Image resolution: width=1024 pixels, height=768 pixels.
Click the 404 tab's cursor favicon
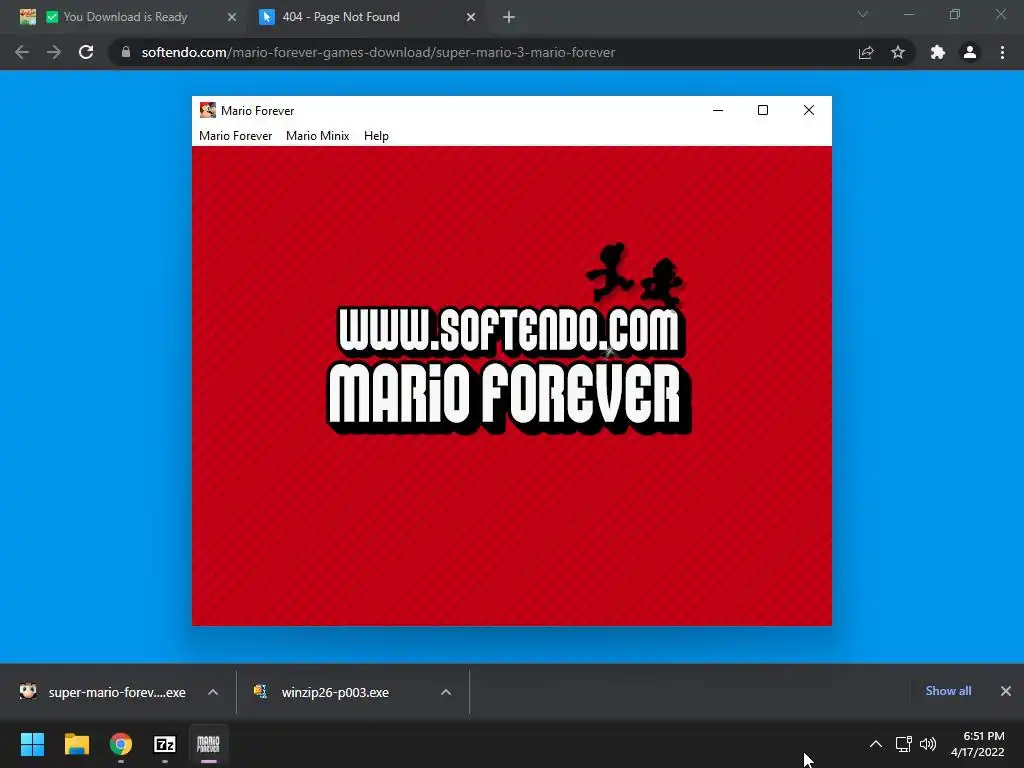coord(266,17)
